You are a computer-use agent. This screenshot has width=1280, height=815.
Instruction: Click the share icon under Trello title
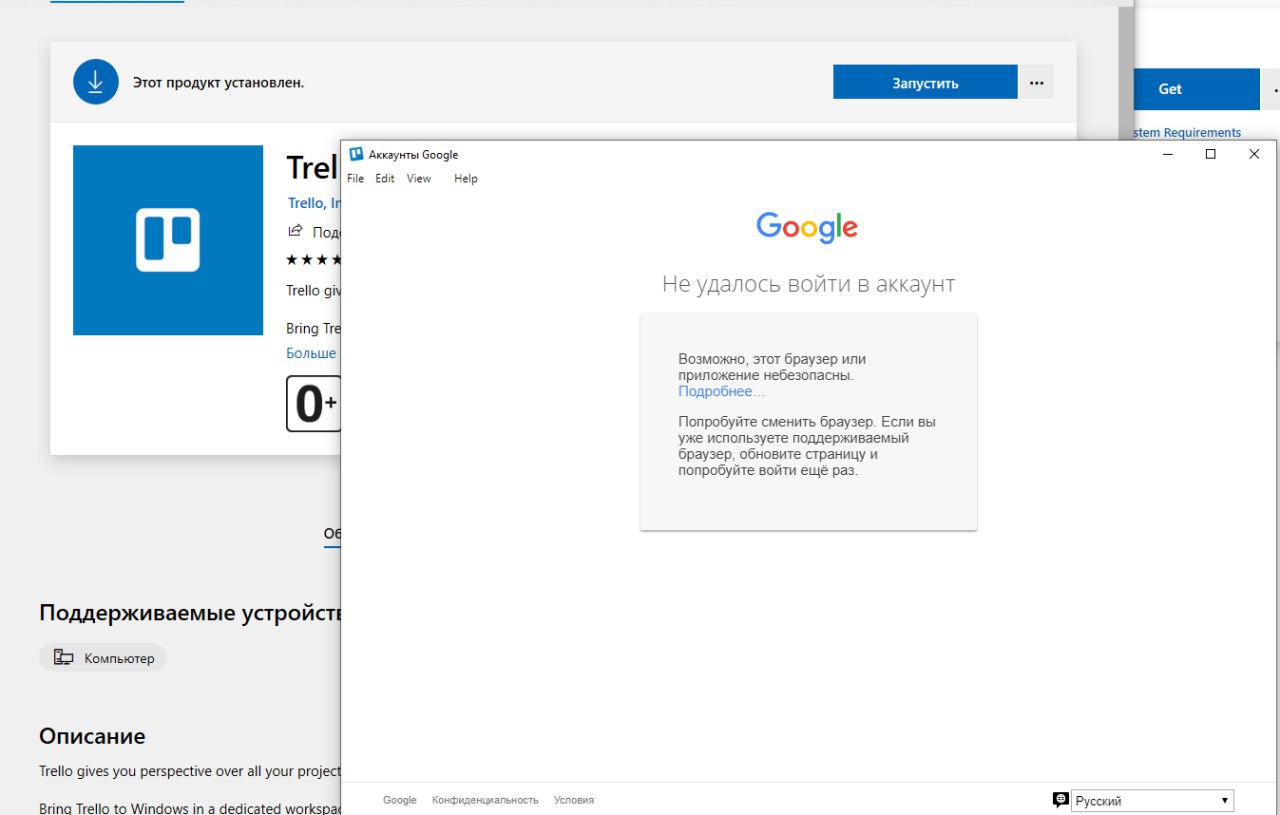point(295,231)
